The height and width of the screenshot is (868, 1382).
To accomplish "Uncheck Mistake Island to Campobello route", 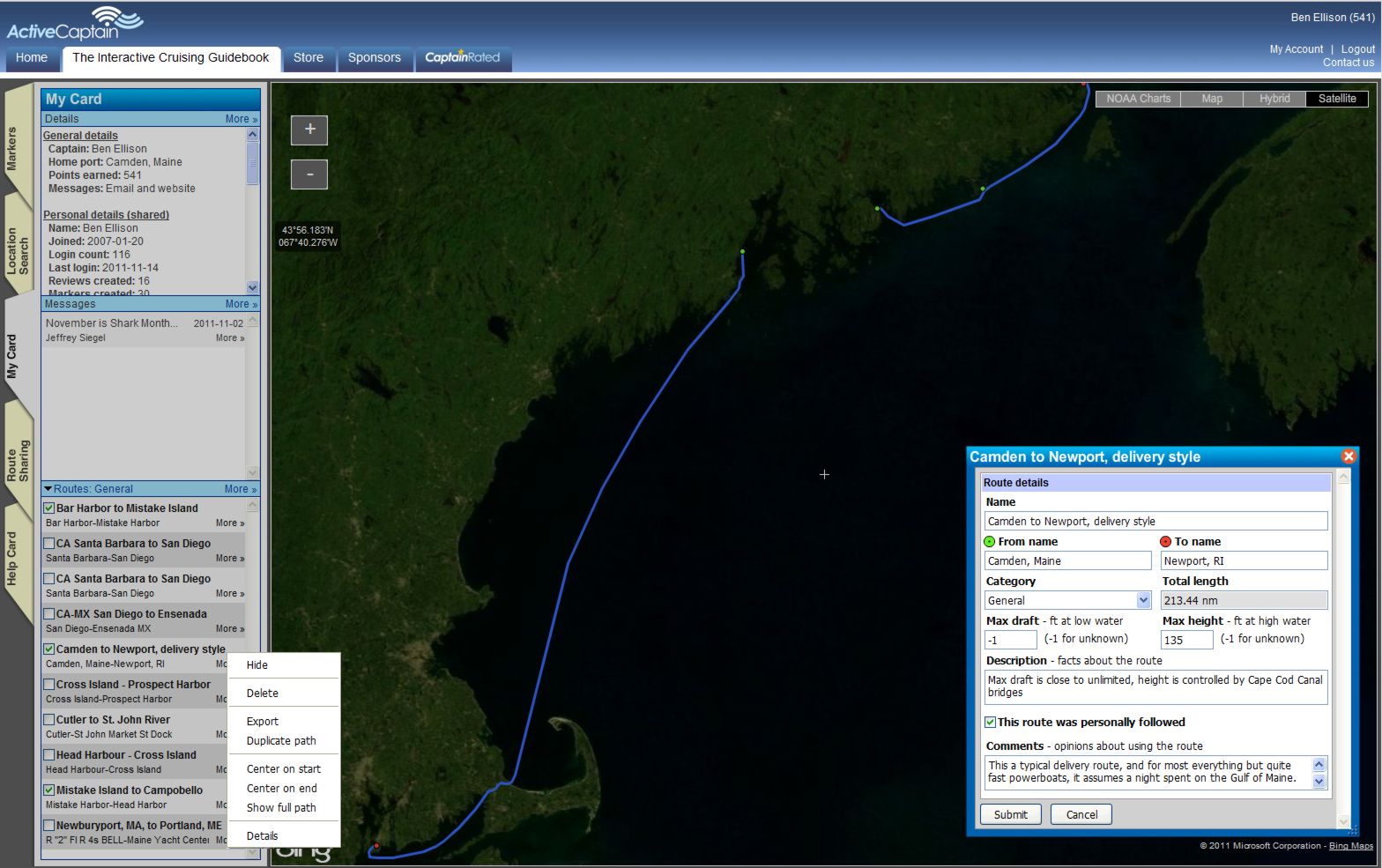I will tap(49, 790).
